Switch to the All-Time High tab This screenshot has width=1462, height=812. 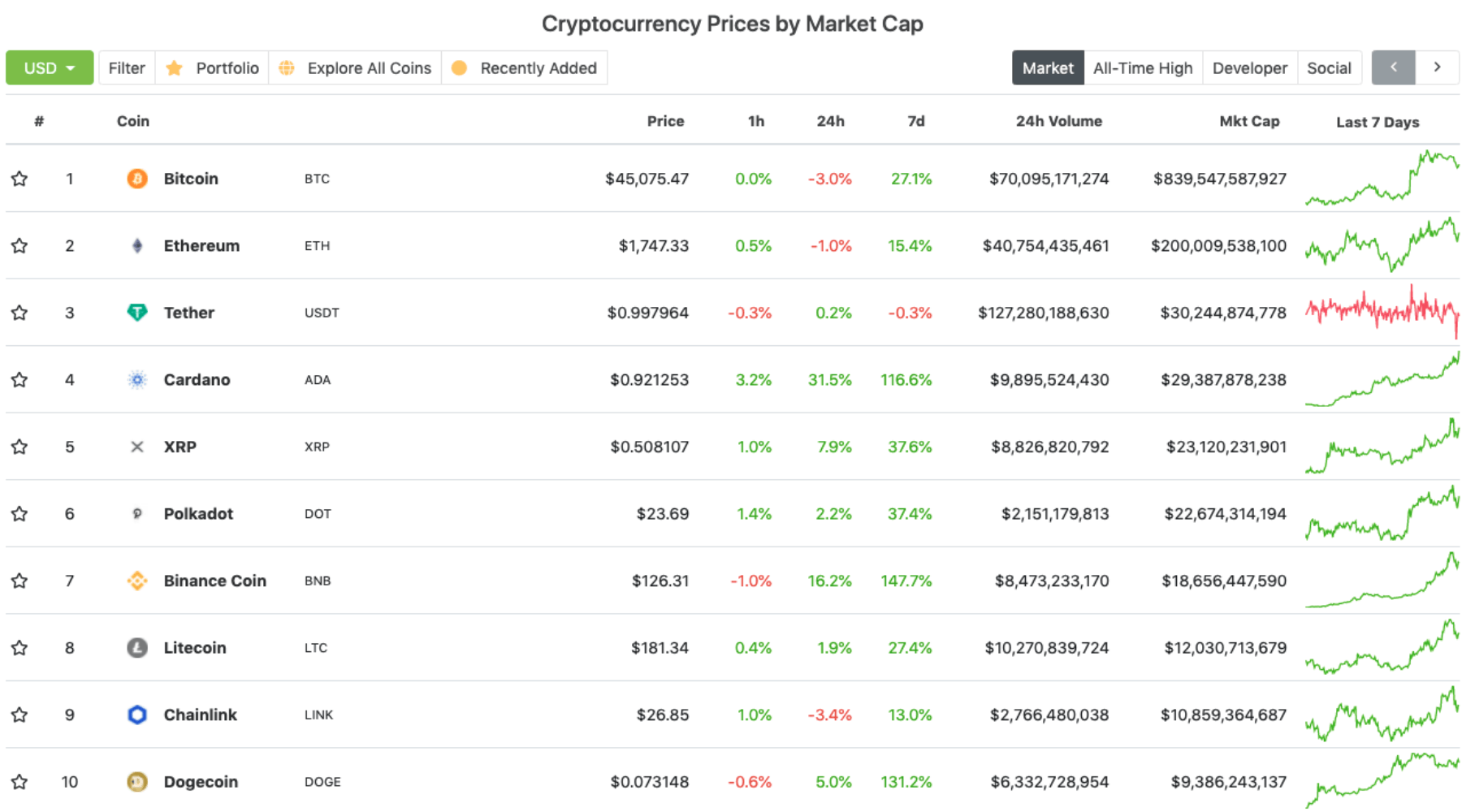point(1142,68)
